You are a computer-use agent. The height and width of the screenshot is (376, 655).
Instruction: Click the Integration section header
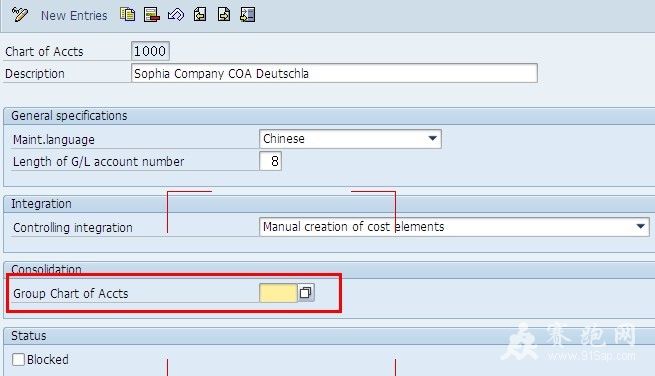41,204
